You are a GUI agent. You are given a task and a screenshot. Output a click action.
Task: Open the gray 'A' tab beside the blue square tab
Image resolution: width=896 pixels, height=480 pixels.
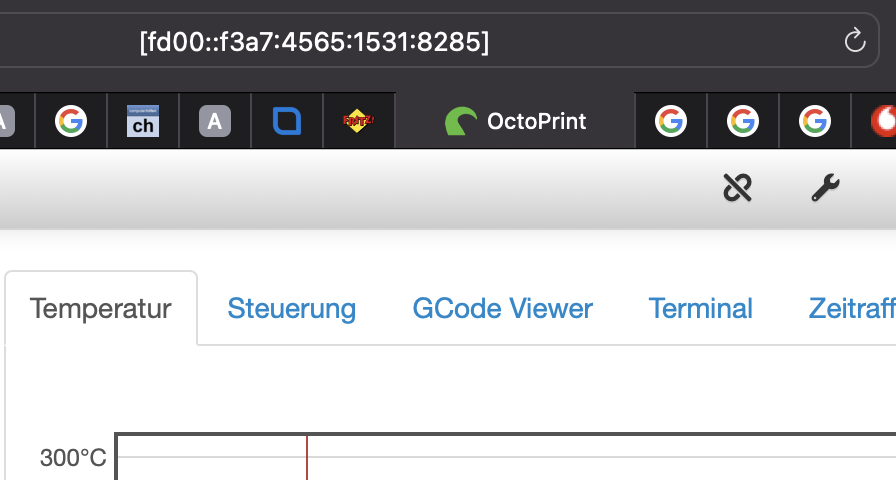tap(215, 122)
